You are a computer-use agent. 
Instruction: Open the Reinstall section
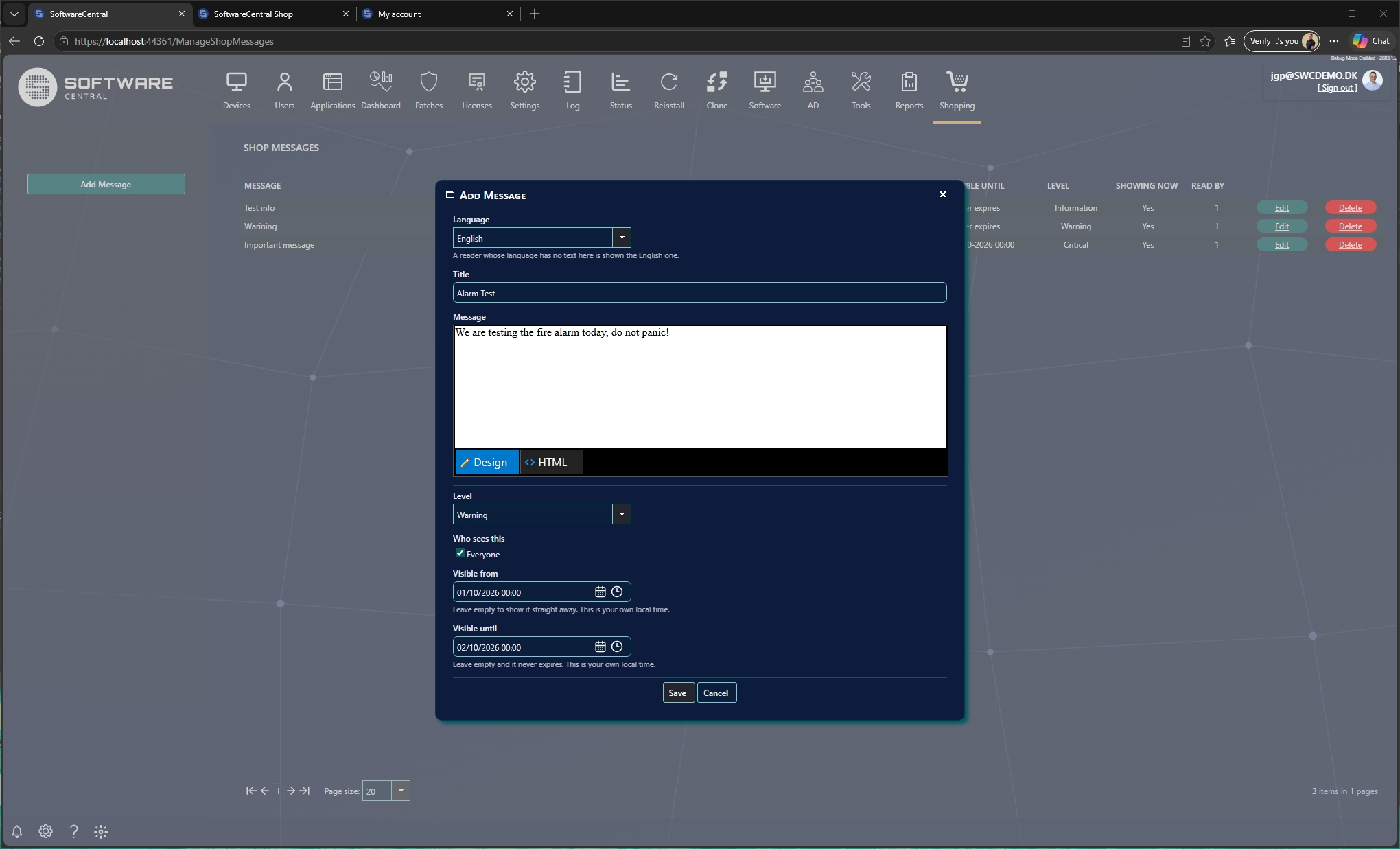tap(669, 91)
